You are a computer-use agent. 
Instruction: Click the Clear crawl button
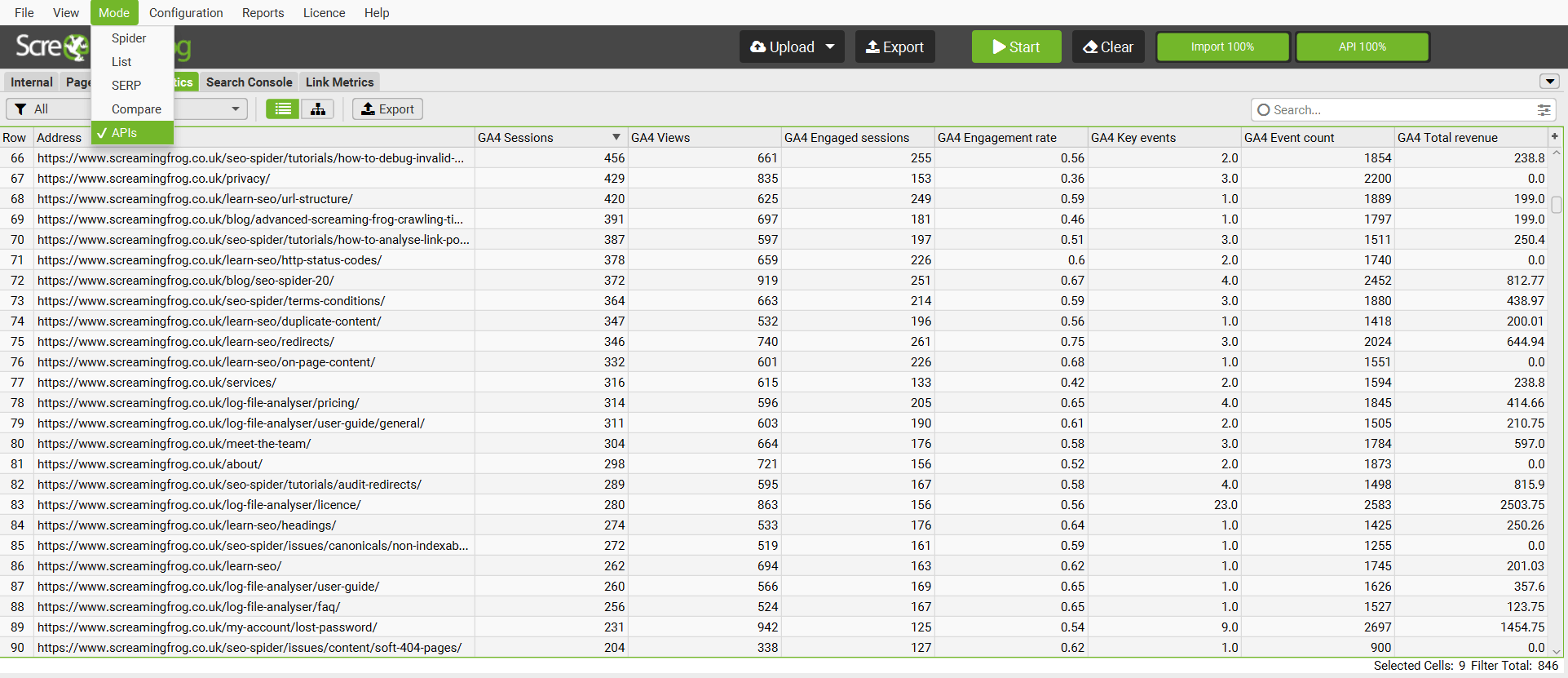1108,47
